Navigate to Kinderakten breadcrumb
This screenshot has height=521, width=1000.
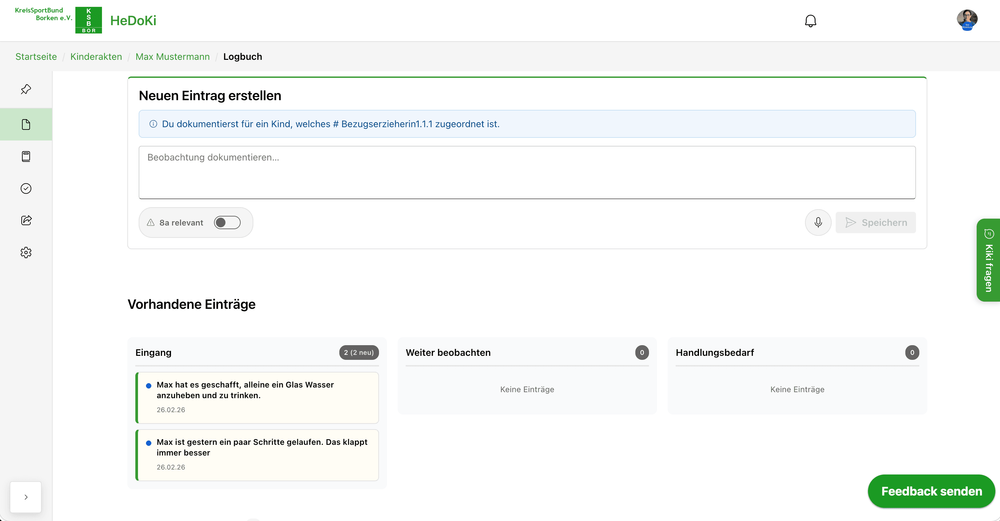click(x=98, y=57)
